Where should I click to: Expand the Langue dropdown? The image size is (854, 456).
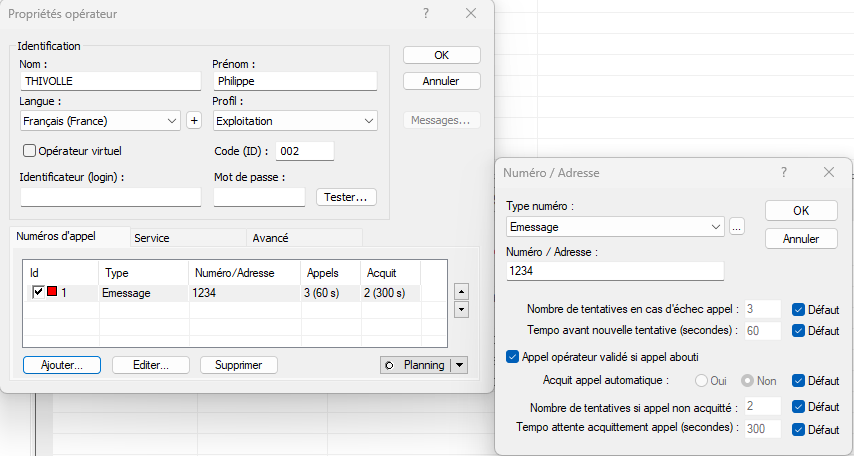click(172, 121)
